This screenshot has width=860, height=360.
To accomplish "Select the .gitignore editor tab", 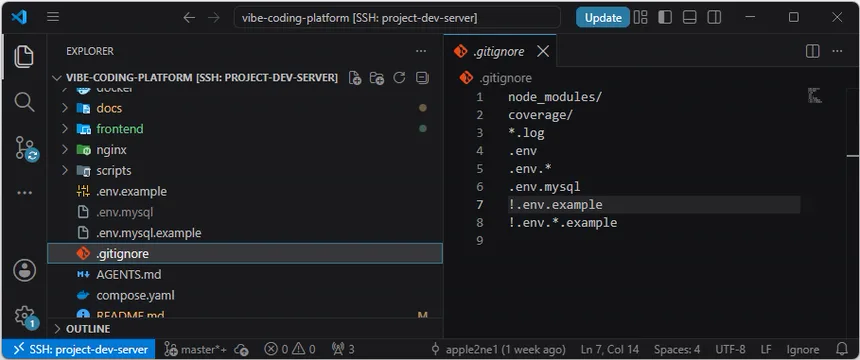I will 500,51.
